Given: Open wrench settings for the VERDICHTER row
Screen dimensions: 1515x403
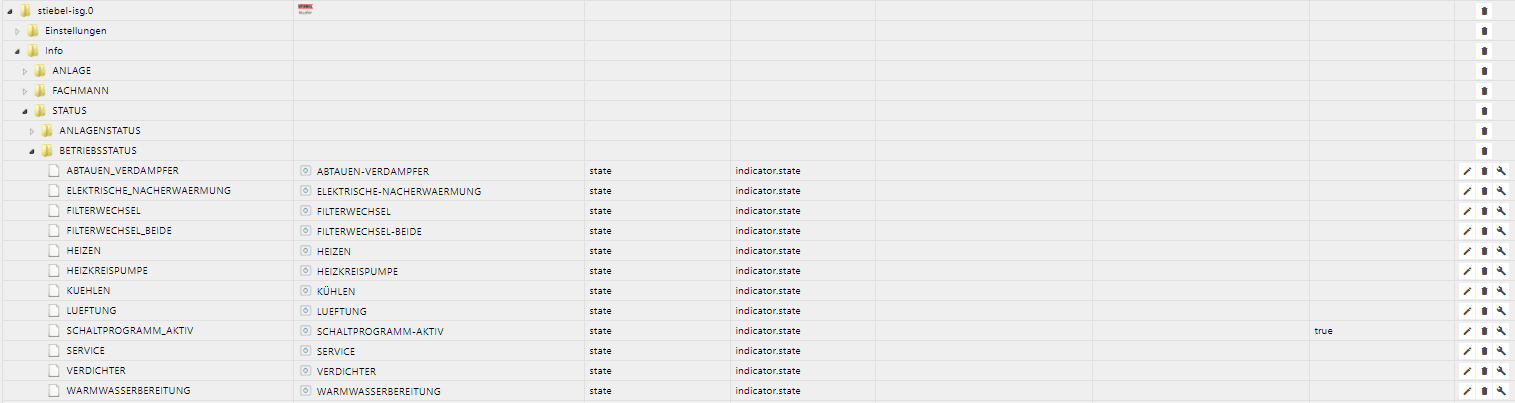Looking at the screenshot, I should (1501, 371).
